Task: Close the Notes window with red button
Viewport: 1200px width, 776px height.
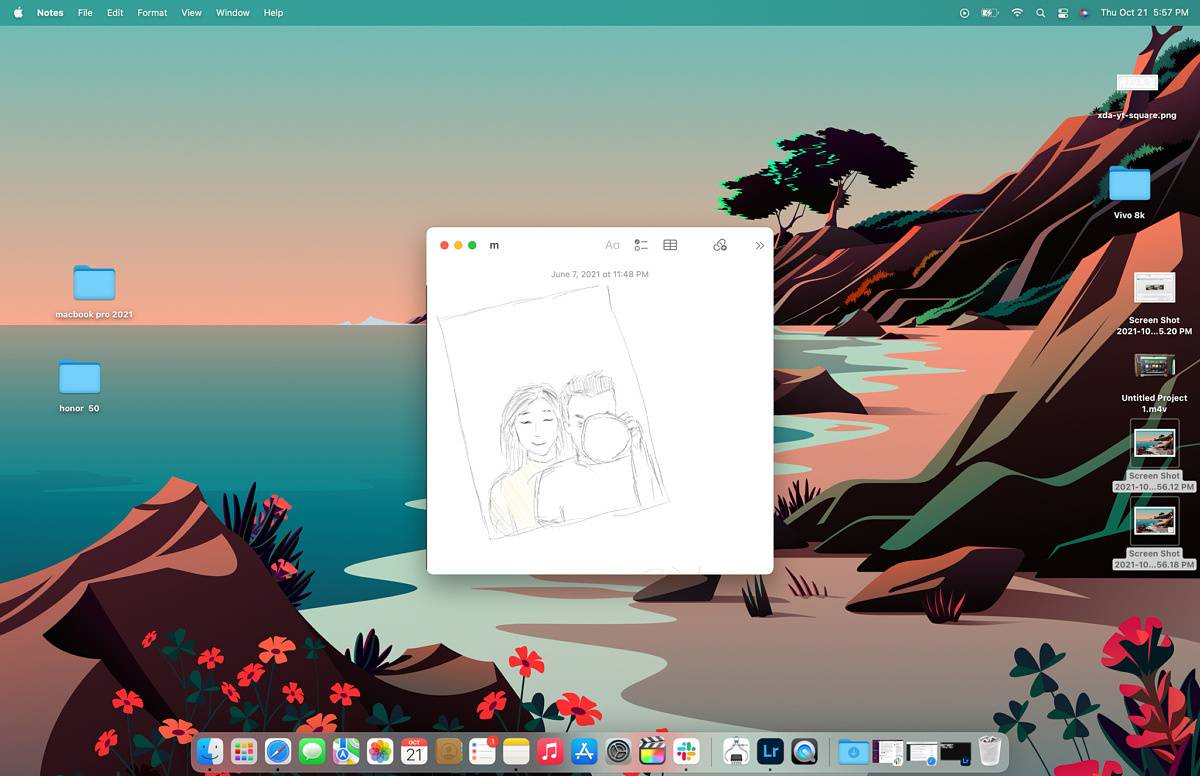Action: [x=444, y=245]
